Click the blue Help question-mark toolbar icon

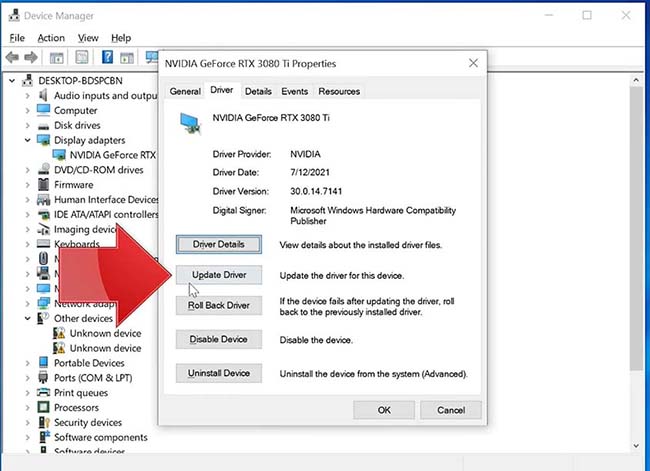point(107,57)
